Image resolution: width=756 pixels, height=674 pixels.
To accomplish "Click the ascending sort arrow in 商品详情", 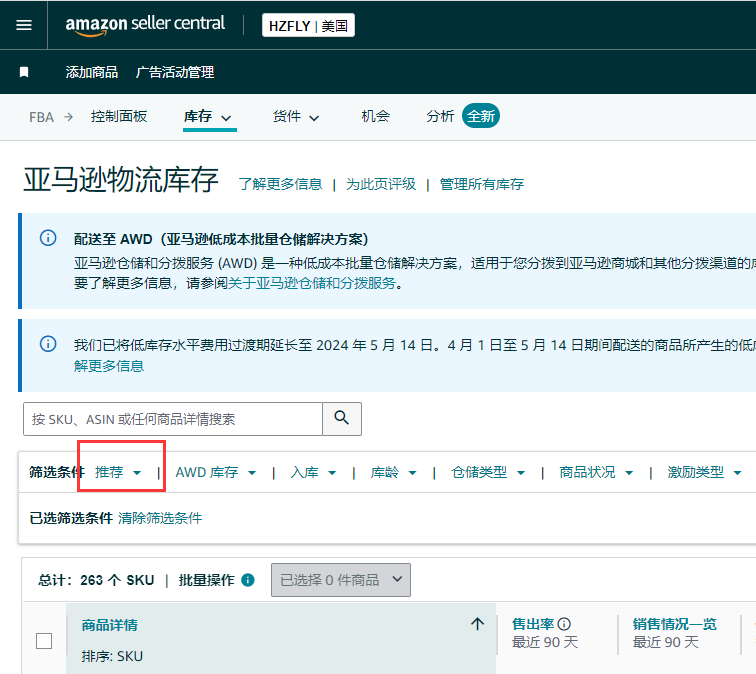I will (477, 623).
